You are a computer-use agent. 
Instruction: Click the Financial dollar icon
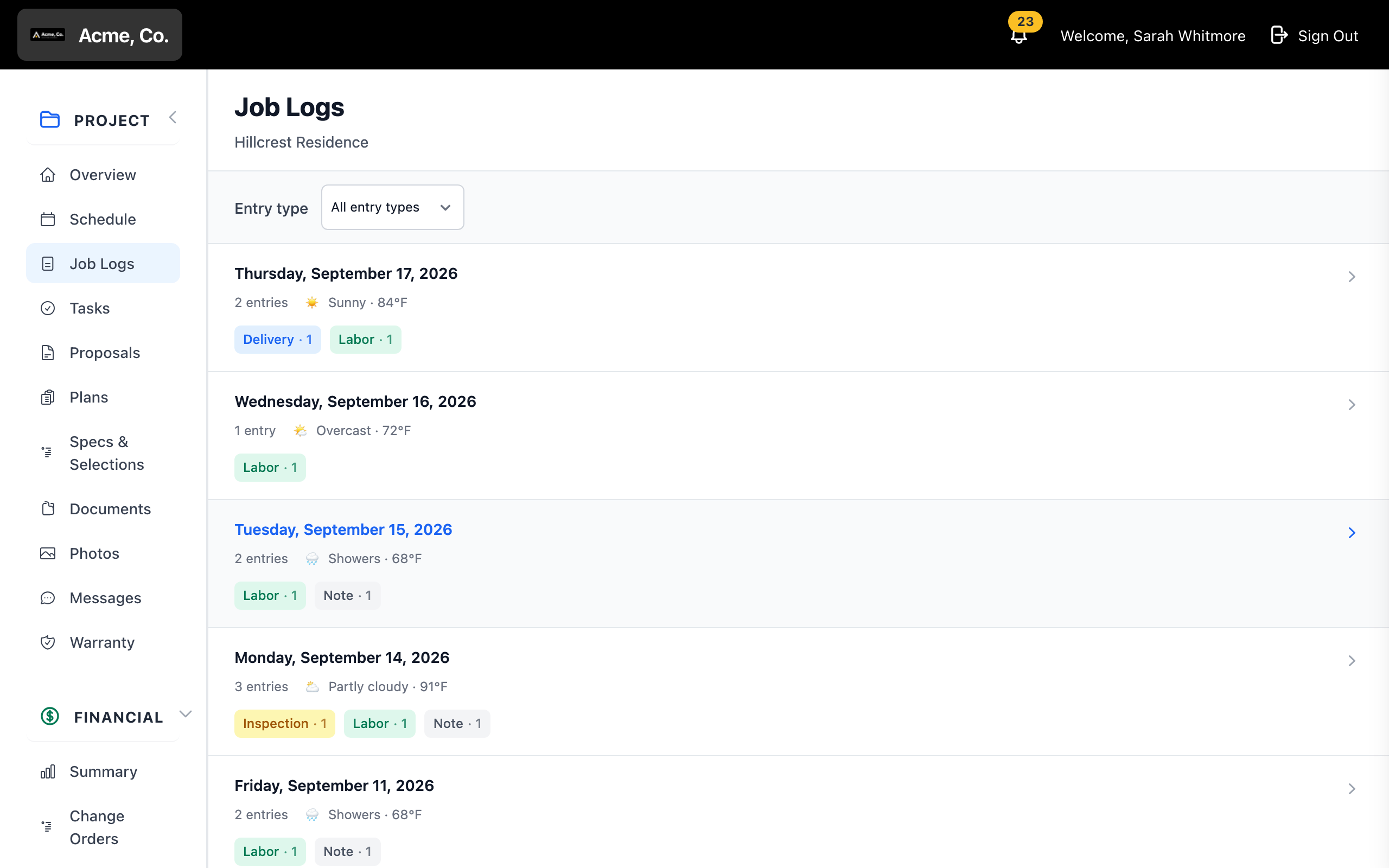tap(50, 716)
